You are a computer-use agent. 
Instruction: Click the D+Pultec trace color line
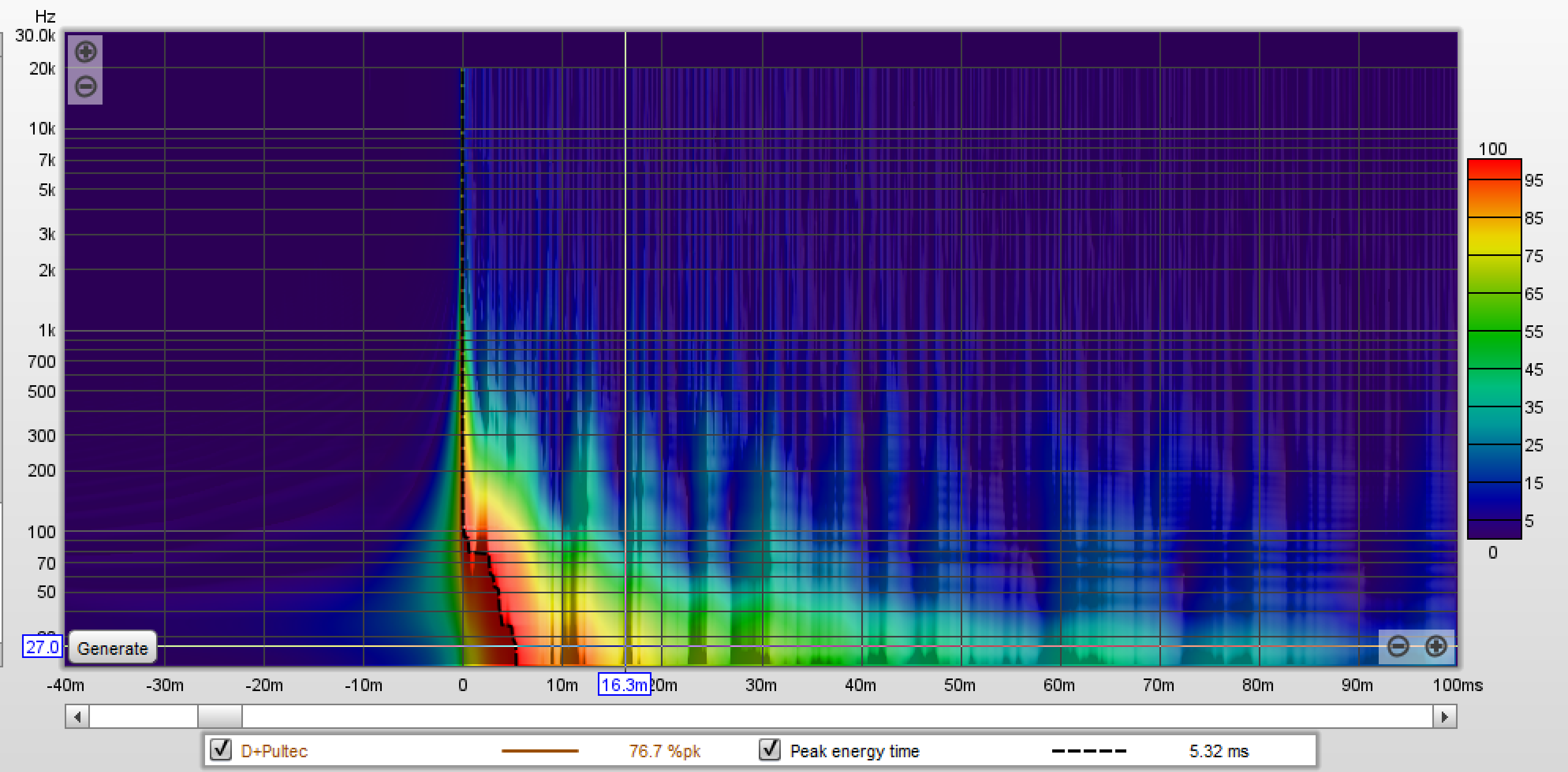[x=540, y=750]
